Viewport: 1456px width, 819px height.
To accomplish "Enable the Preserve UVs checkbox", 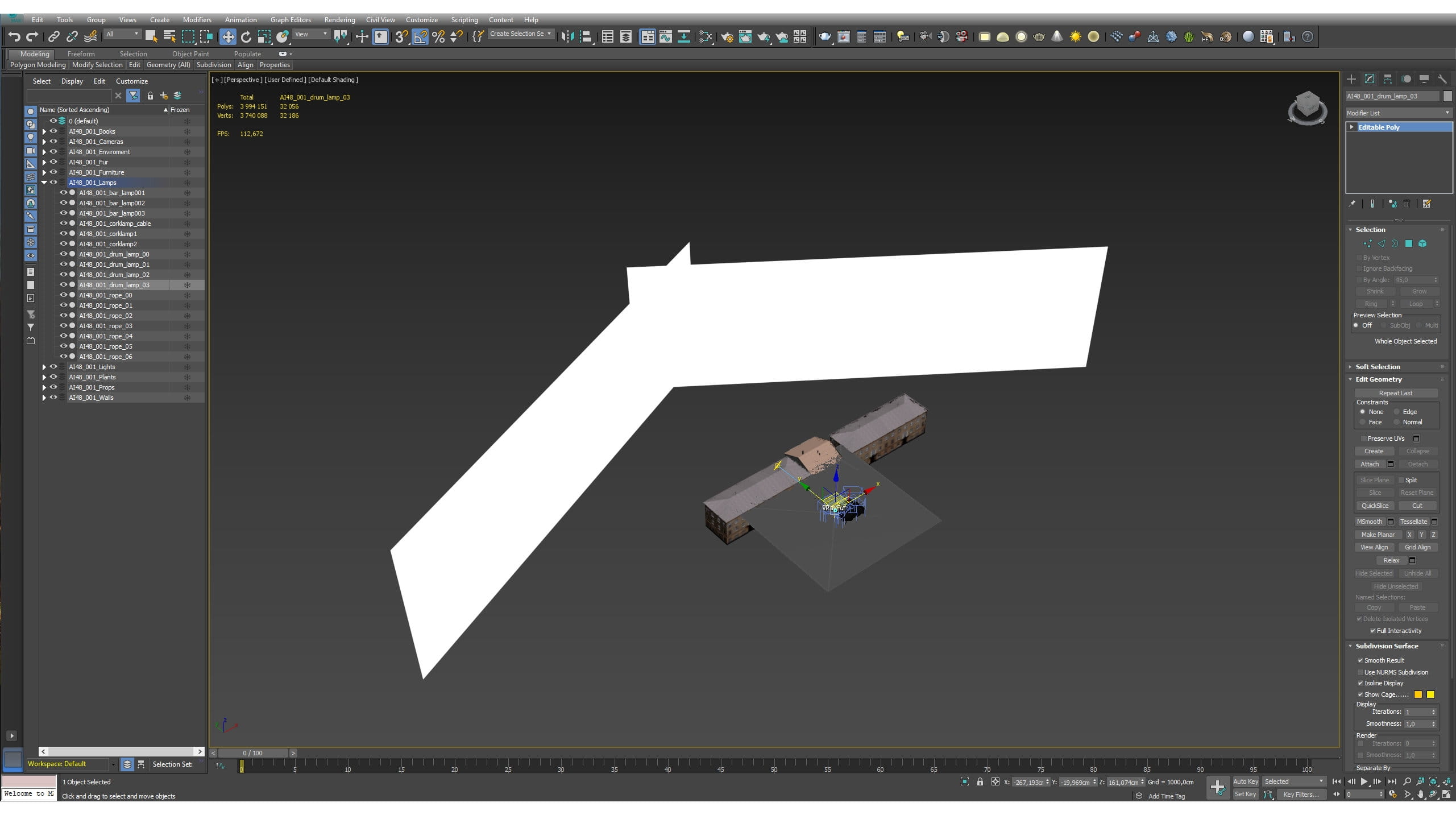I will [x=1363, y=439].
